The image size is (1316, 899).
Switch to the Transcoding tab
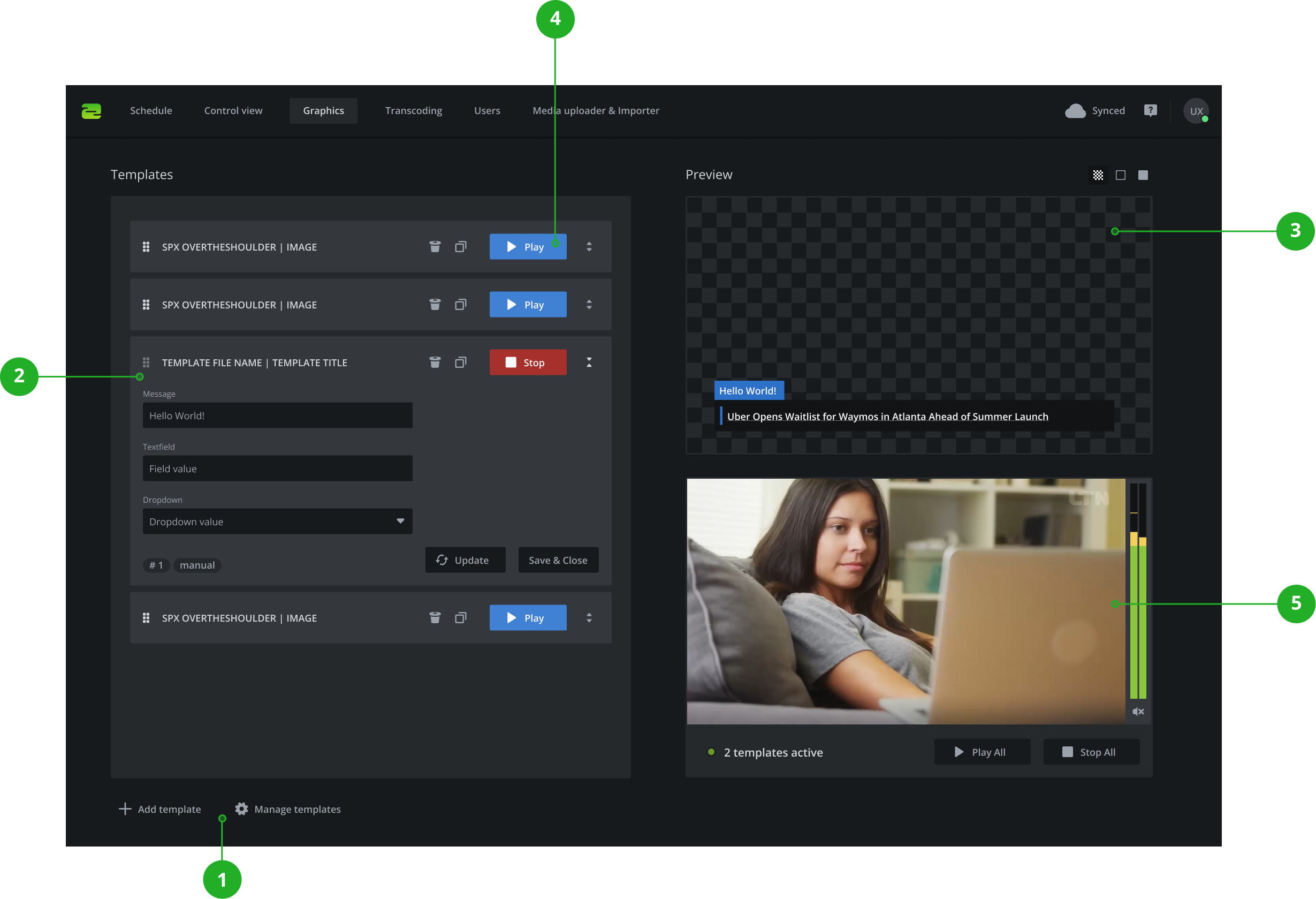pos(413,110)
